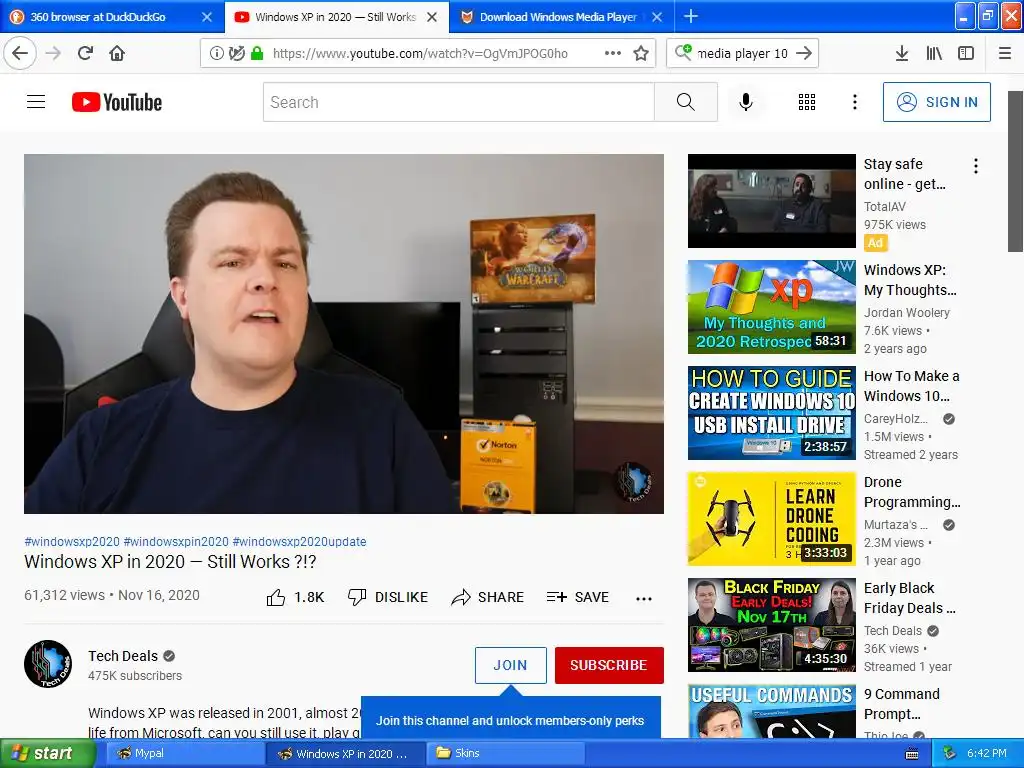Image resolution: width=1024 pixels, height=768 pixels.
Task: Select the Windows XP in 2020 tab
Action: point(326,17)
